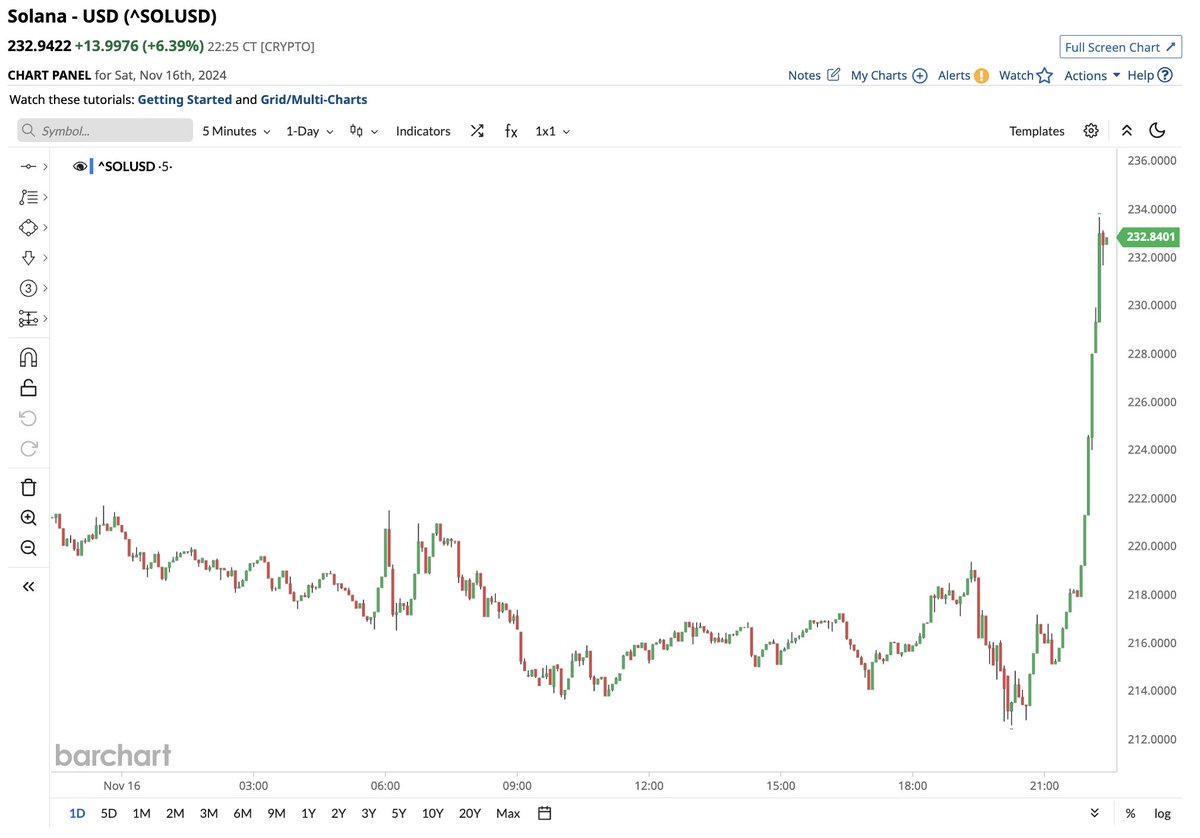This screenshot has height=838, width=1200.
Task: Toggle percent scale mode
Action: (x=1130, y=813)
